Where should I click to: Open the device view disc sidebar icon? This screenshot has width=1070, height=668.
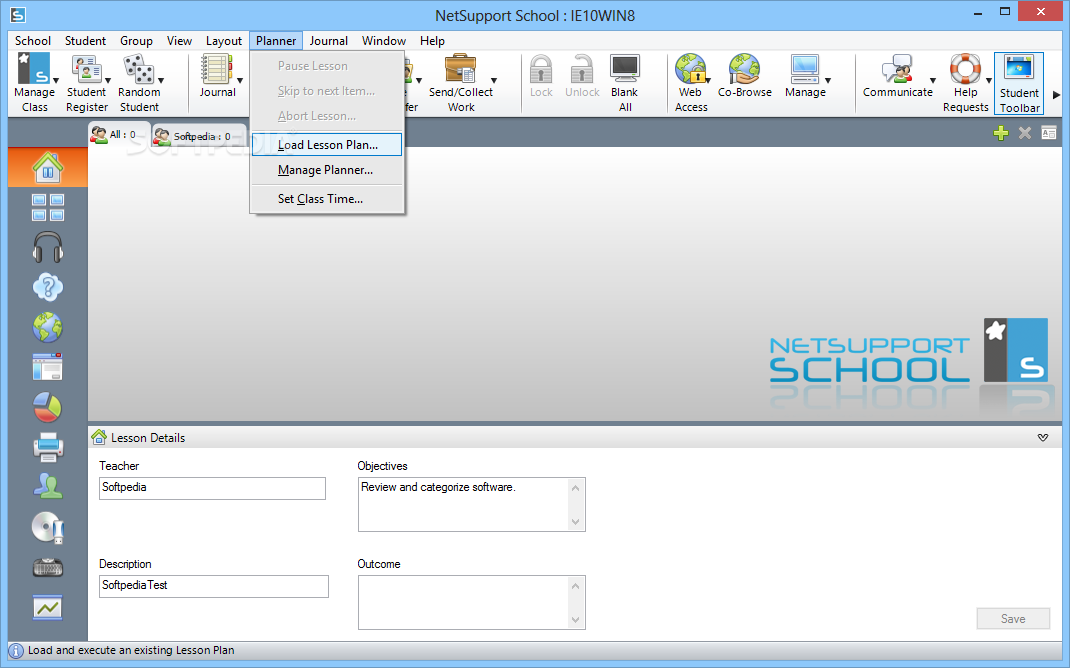[x=48, y=527]
